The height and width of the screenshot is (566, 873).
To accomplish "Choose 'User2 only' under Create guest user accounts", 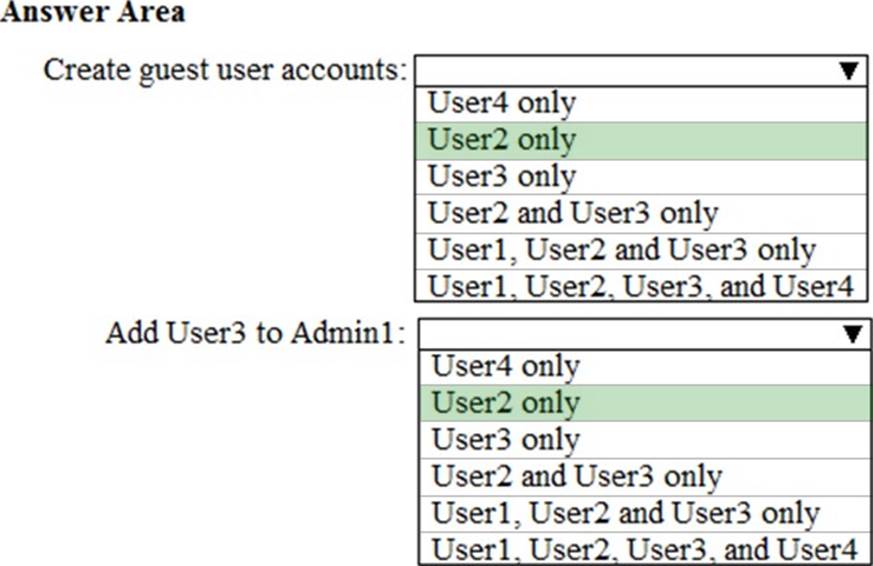I will (502, 140).
